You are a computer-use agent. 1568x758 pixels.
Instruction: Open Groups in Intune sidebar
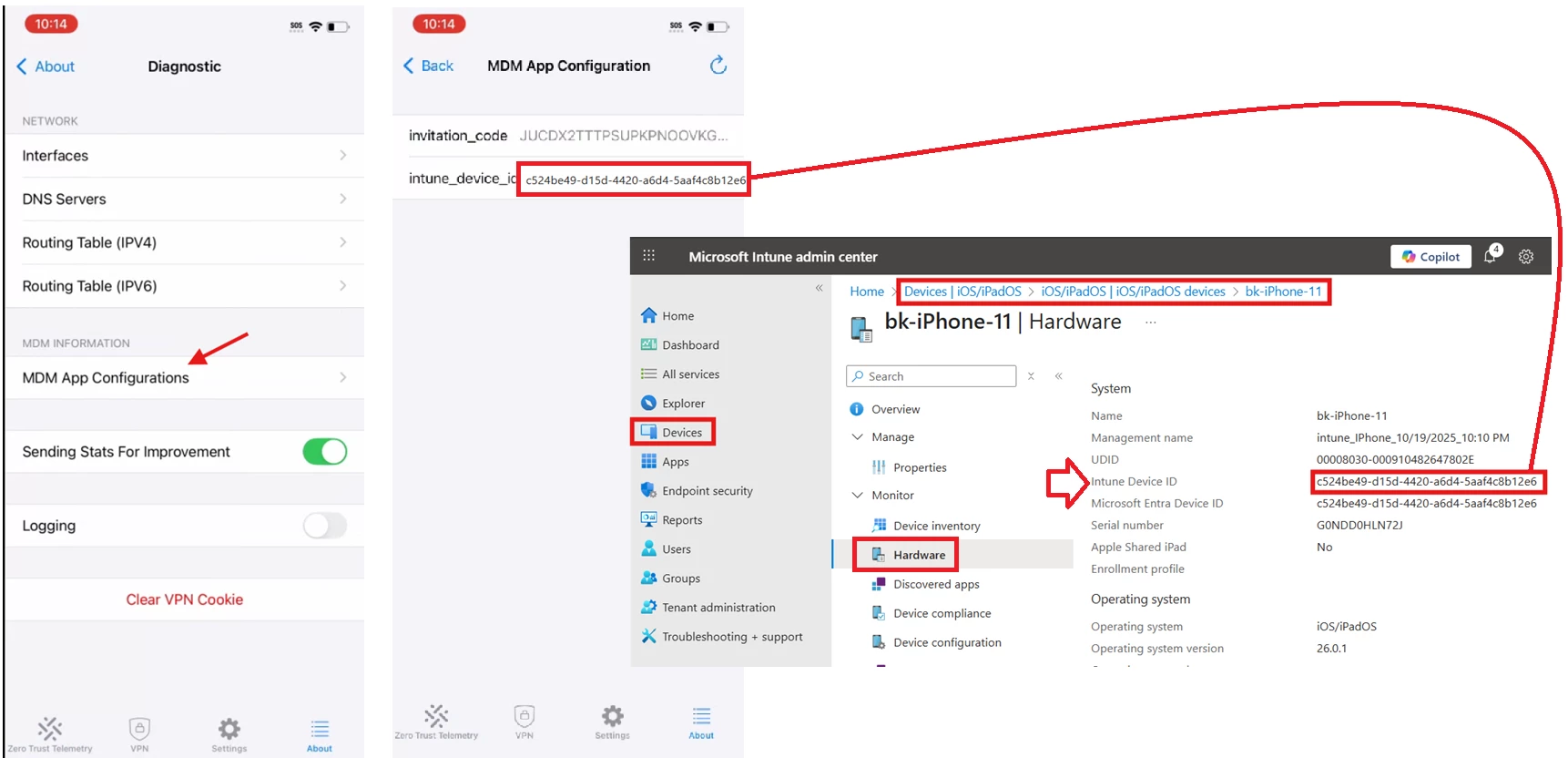(x=670, y=579)
